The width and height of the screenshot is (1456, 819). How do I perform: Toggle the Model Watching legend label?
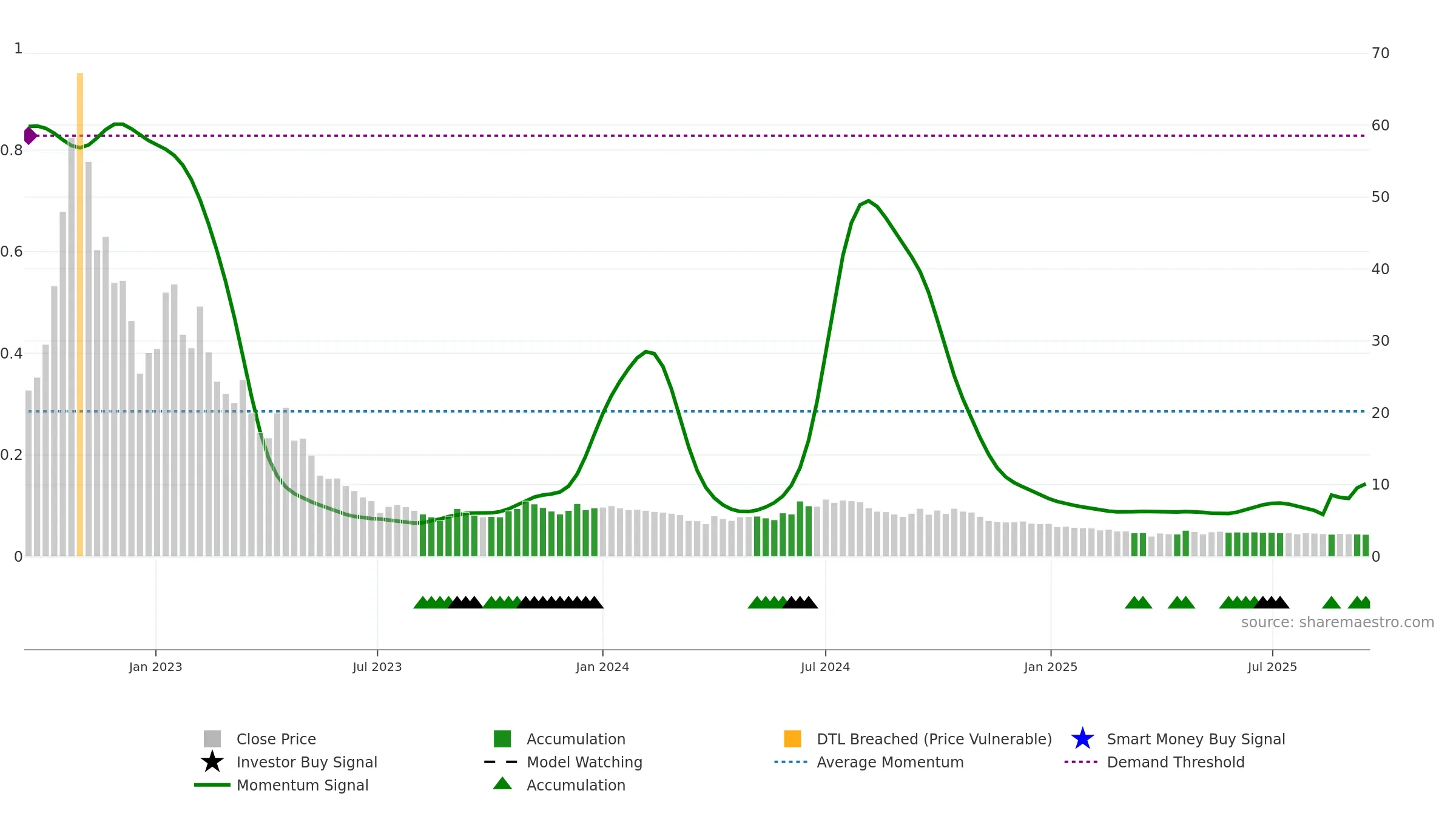(584, 762)
